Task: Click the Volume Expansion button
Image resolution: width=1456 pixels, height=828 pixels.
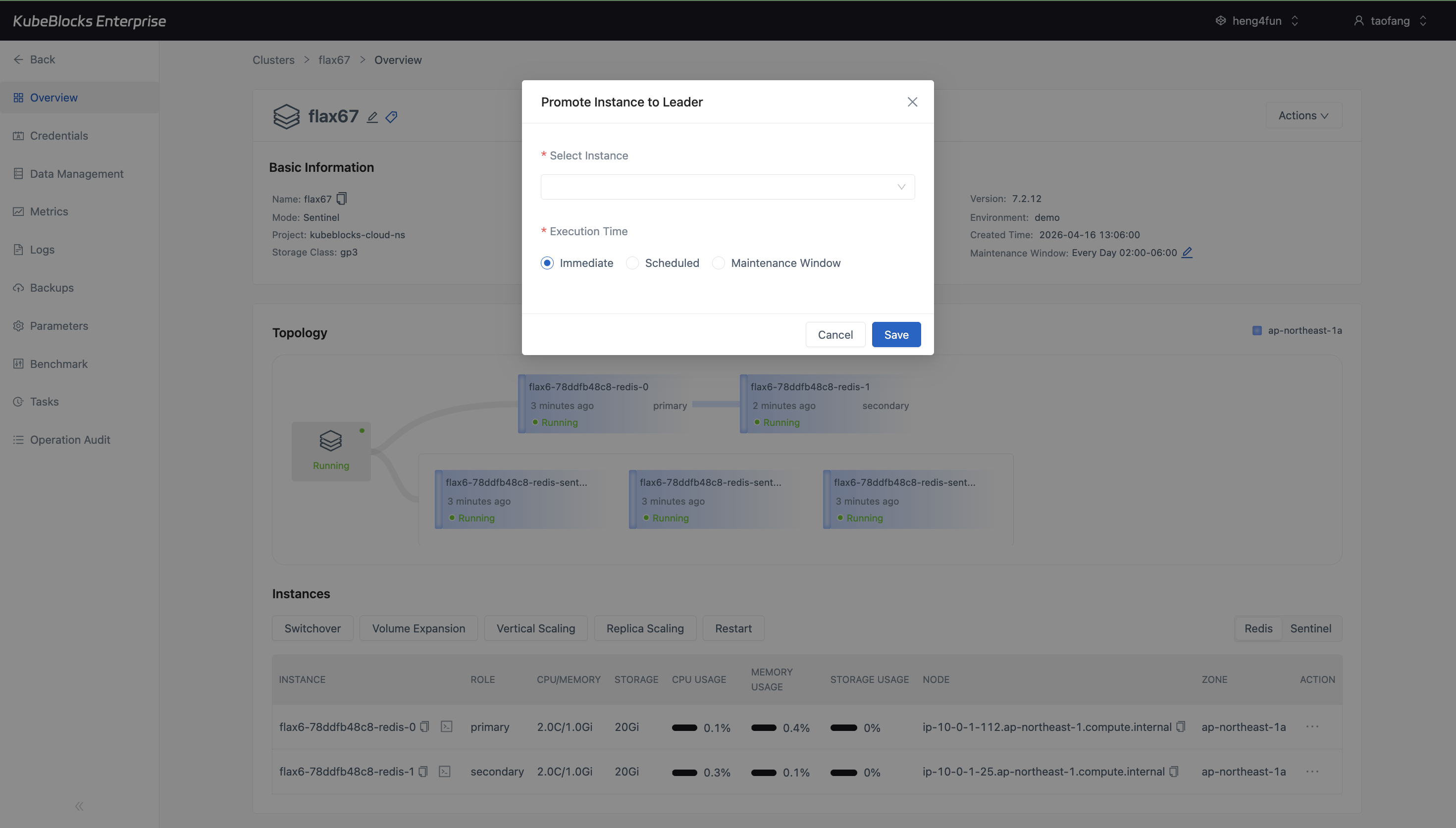Action: coord(418,628)
